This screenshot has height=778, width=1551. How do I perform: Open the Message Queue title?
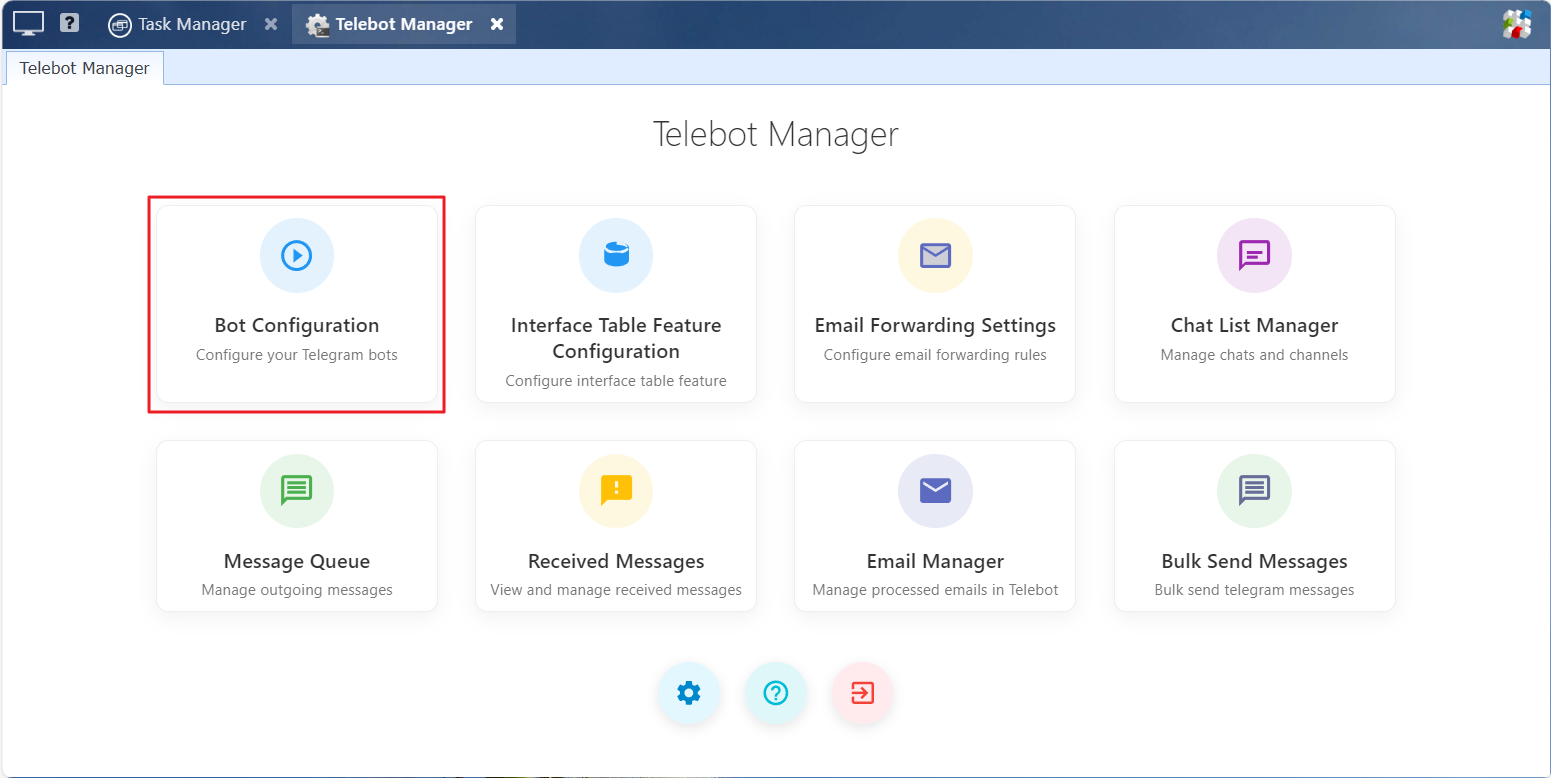297,561
